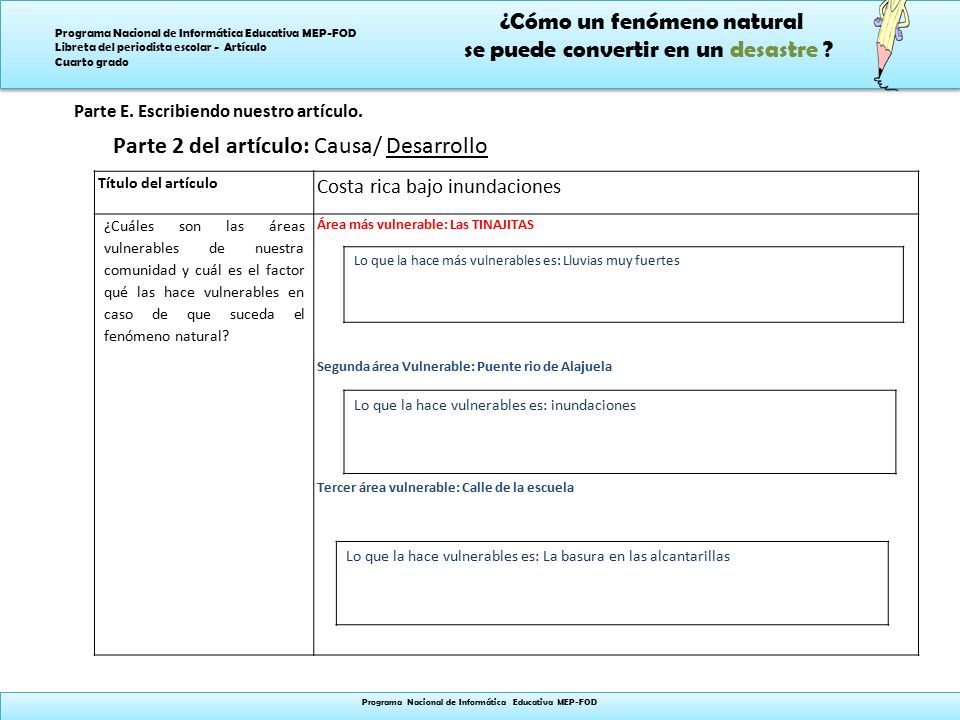Click the 'Título del artículo' cell label
The width and height of the screenshot is (960, 720).
click(158, 183)
